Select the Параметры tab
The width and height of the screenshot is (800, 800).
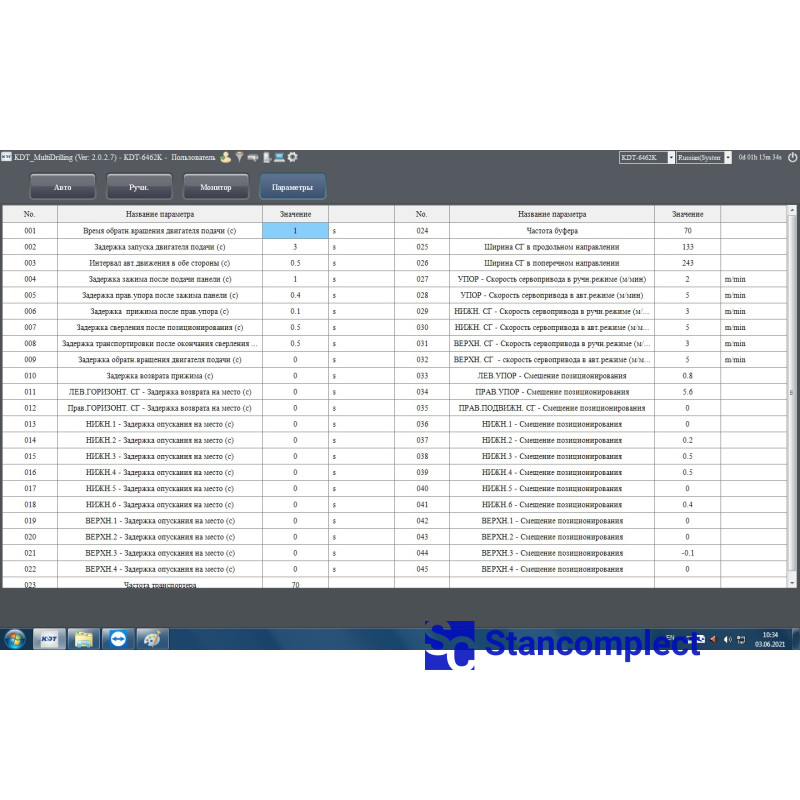pos(292,187)
